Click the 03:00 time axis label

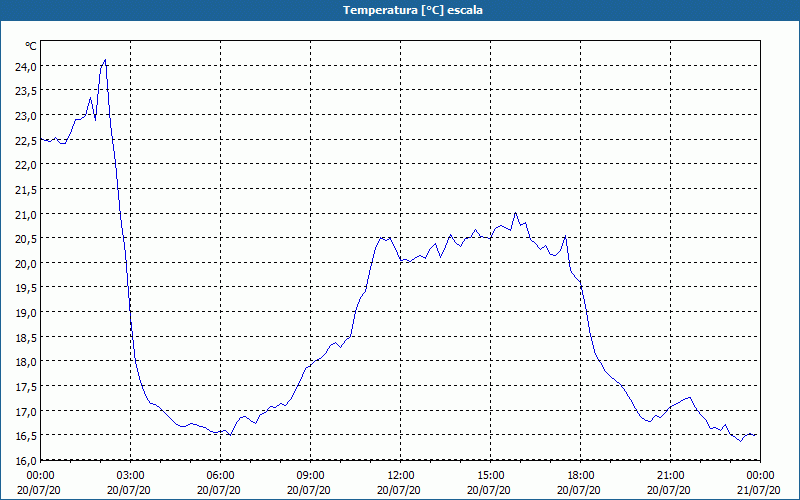coord(131,476)
